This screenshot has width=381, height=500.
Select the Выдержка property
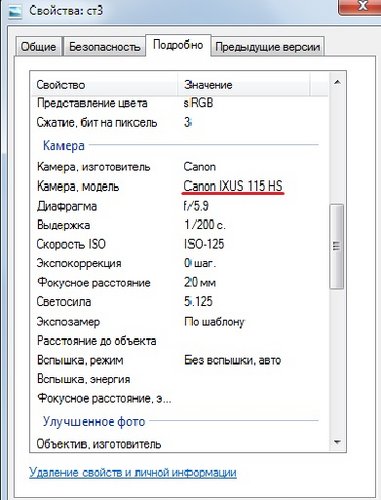click(x=63, y=225)
